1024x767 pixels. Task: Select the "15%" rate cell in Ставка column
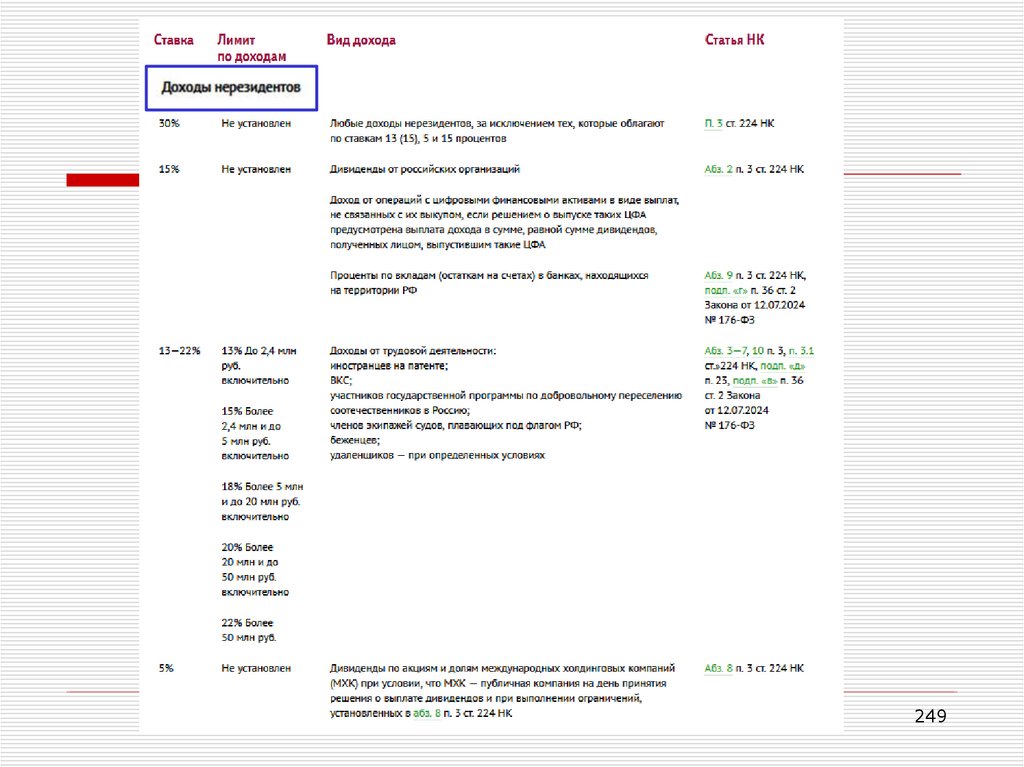[169, 169]
